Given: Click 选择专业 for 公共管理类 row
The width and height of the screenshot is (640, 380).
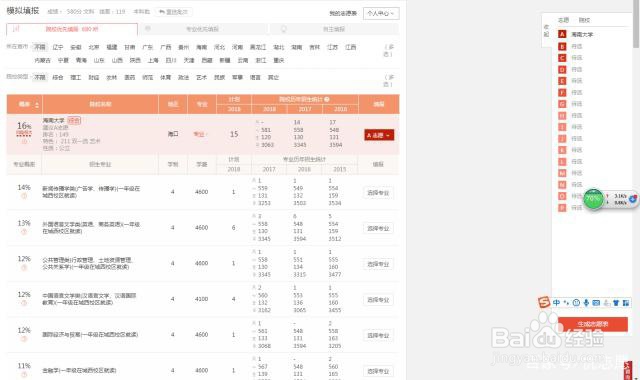Looking at the screenshot, I should [x=378, y=264].
